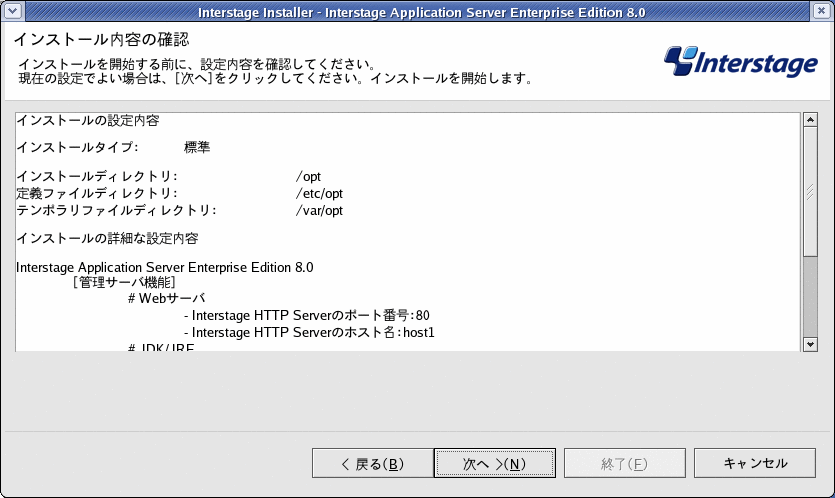This screenshot has height=498, width=835.
Task: Click the Interstage logo
Action: point(741,61)
